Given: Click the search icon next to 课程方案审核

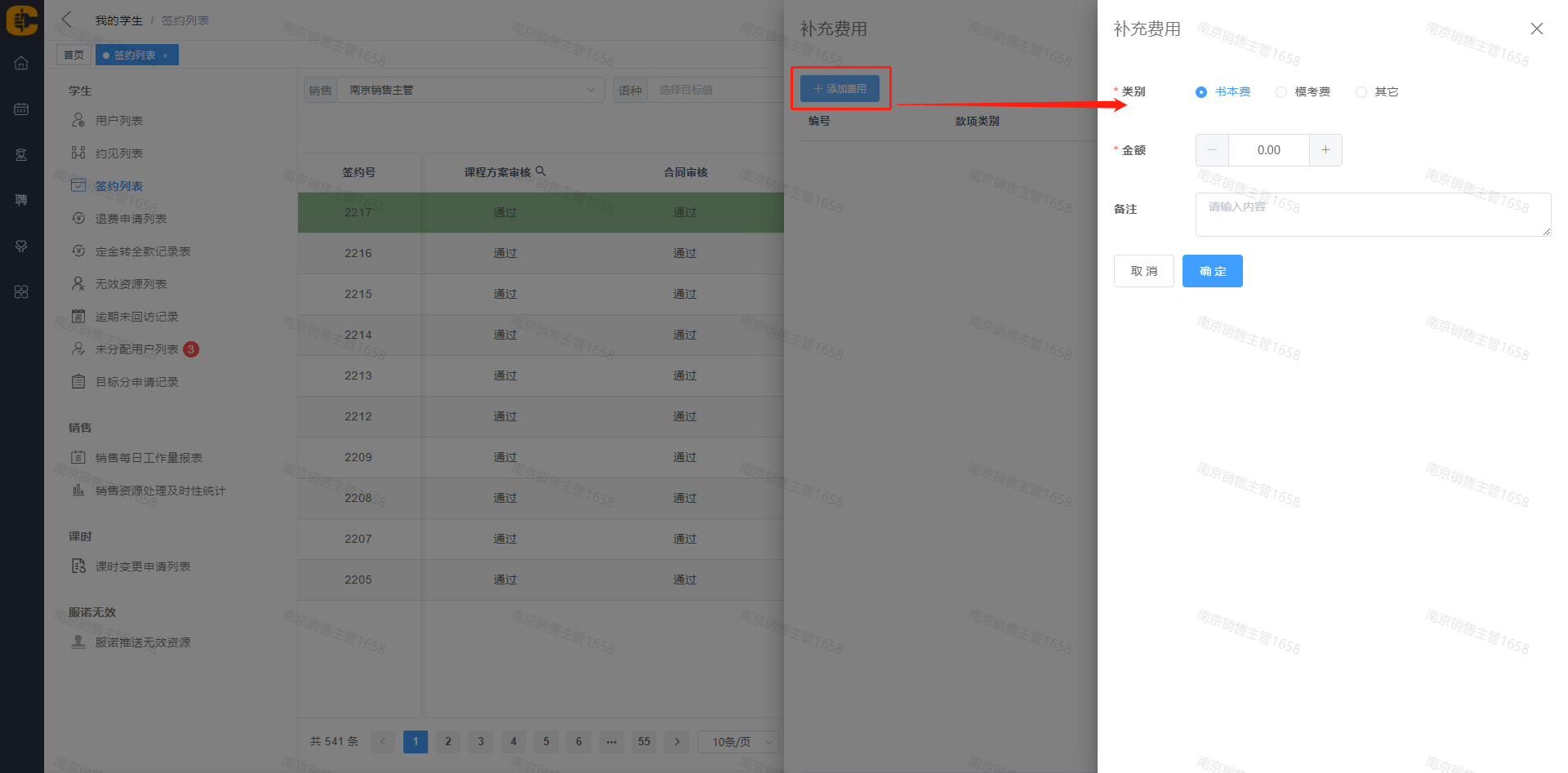Looking at the screenshot, I should (x=541, y=171).
